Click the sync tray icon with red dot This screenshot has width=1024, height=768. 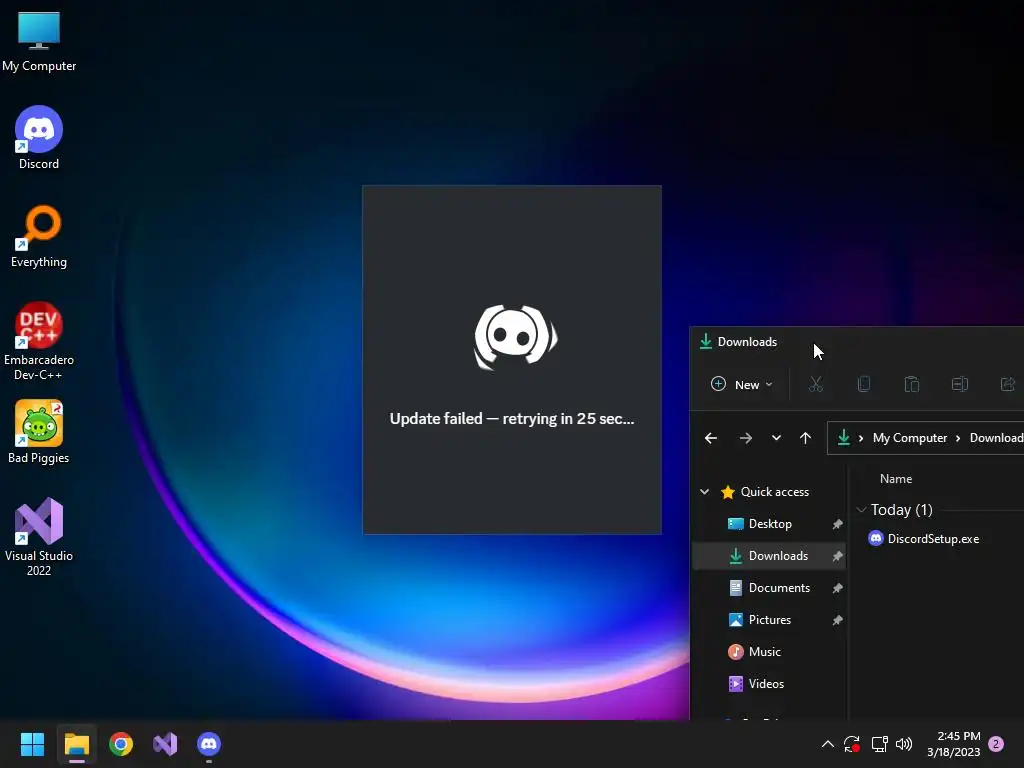coord(852,744)
